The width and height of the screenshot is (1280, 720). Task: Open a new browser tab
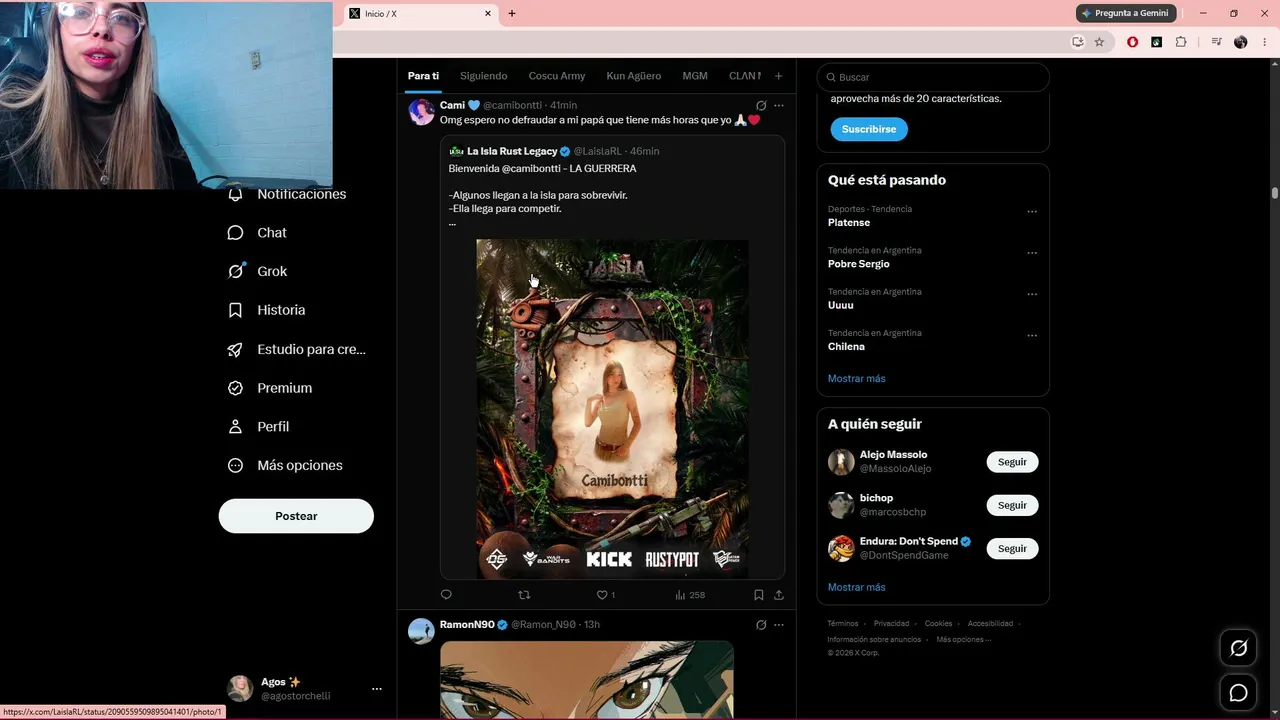(512, 14)
